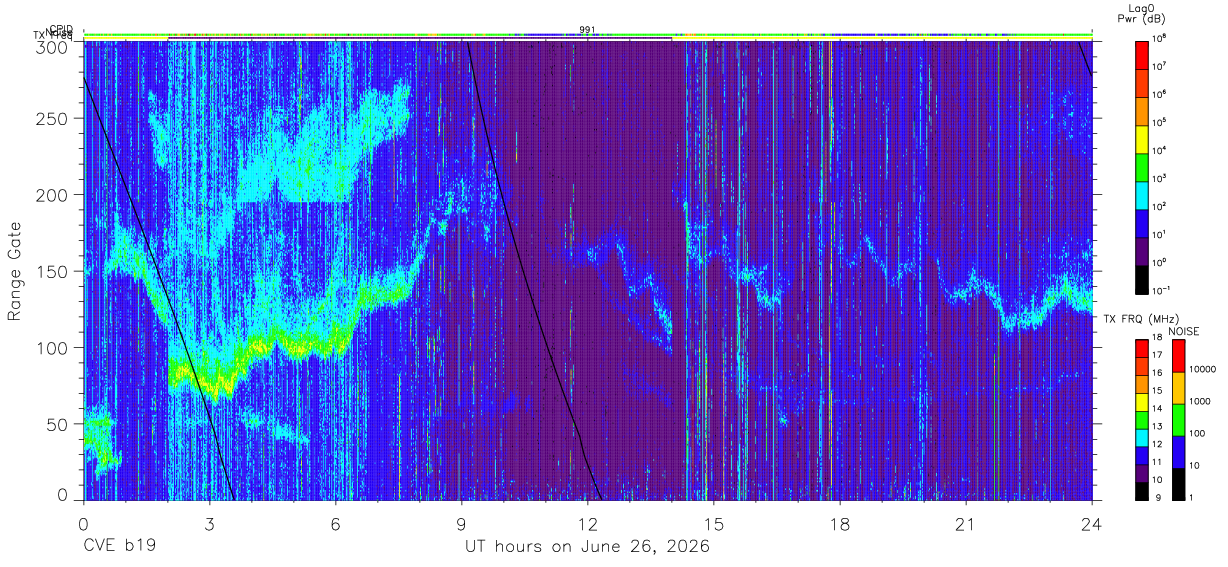Select the orange 1000–10000 NOISE swatch
This screenshot has width=1228, height=567.
(x=1178, y=388)
